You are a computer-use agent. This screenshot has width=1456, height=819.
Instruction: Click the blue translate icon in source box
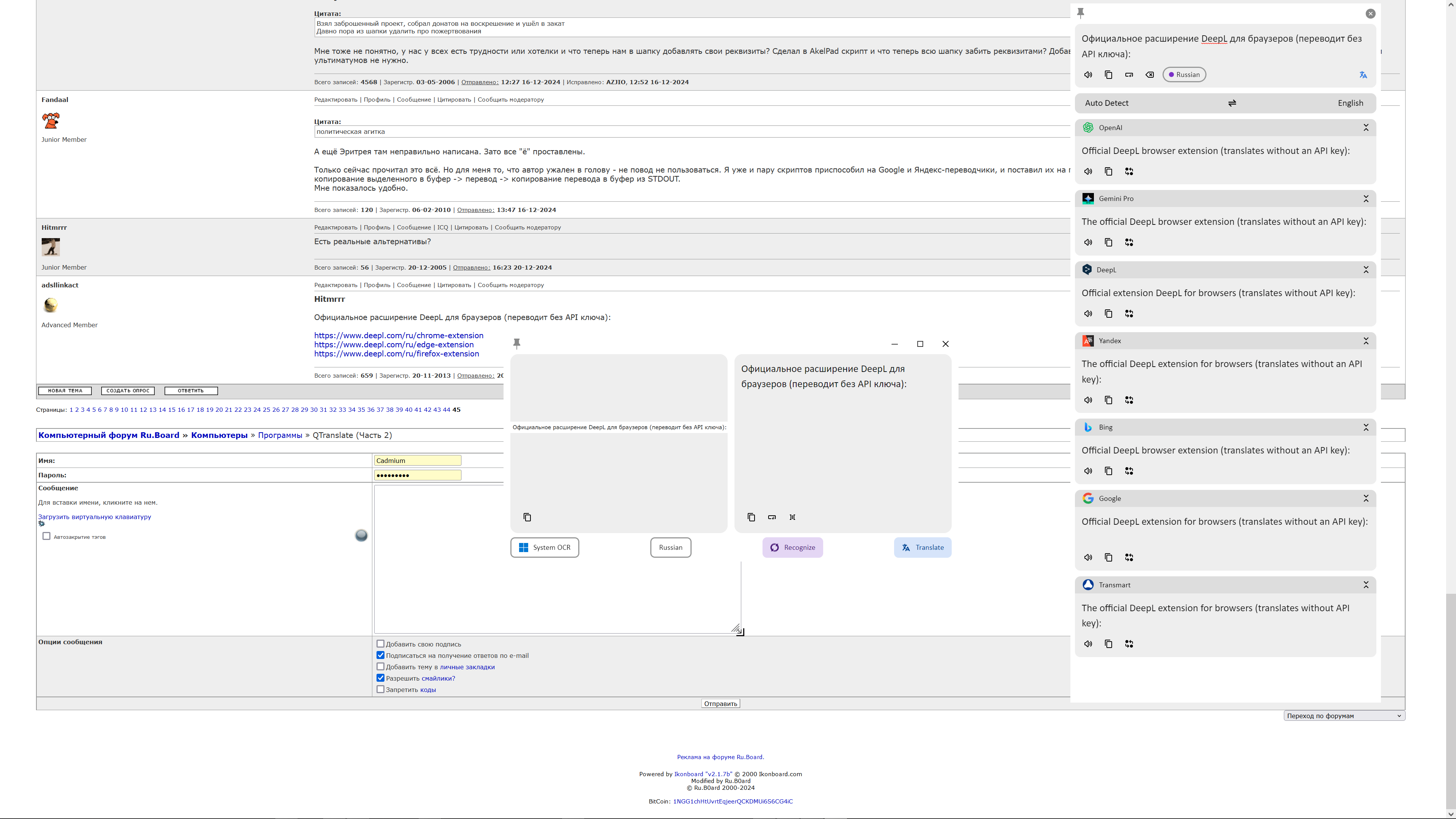click(x=1363, y=75)
